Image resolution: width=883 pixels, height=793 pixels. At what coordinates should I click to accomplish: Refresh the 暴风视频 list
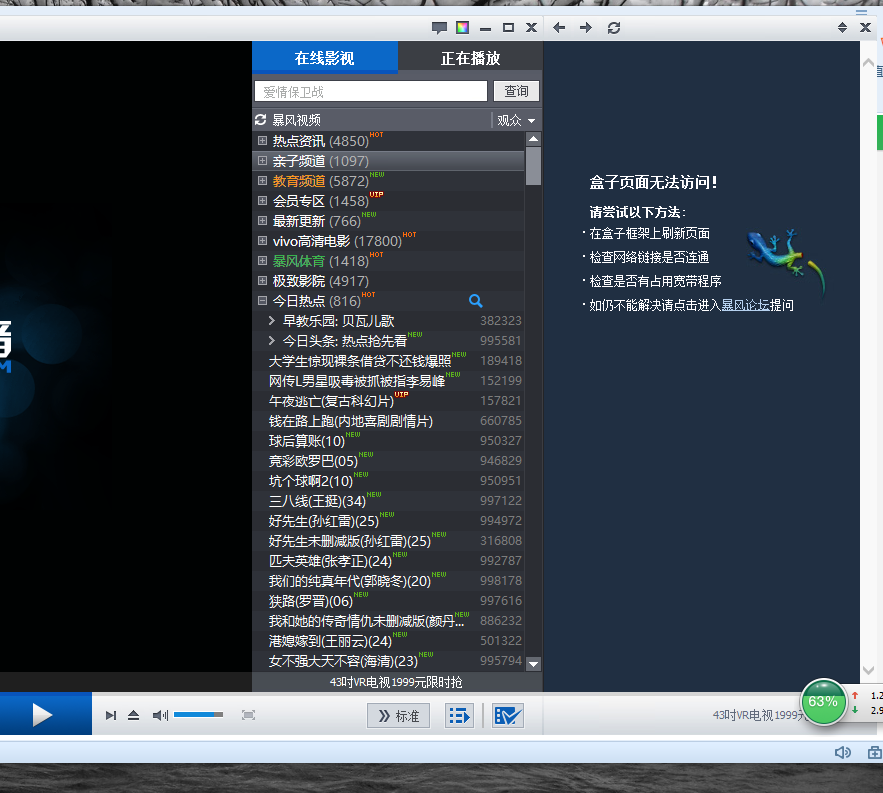click(x=260, y=120)
